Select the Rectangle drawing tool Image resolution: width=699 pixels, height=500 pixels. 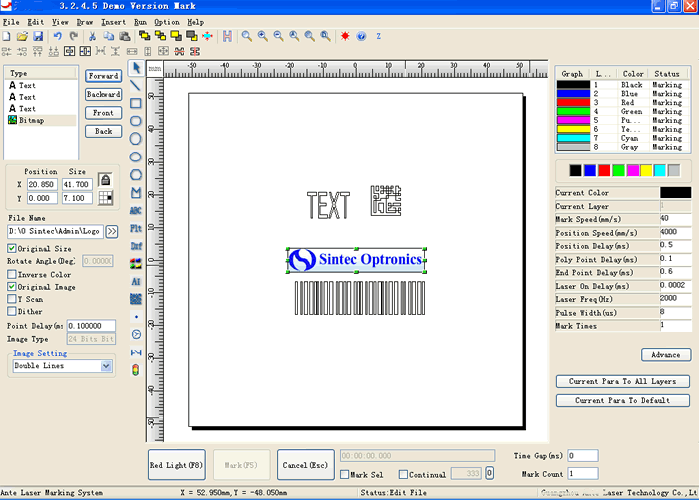136,103
